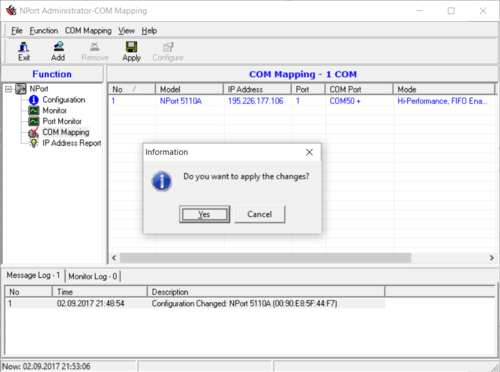Click the COM50 + cell
Image resolution: width=500 pixels, height=372 pixels.
coord(345,101)
